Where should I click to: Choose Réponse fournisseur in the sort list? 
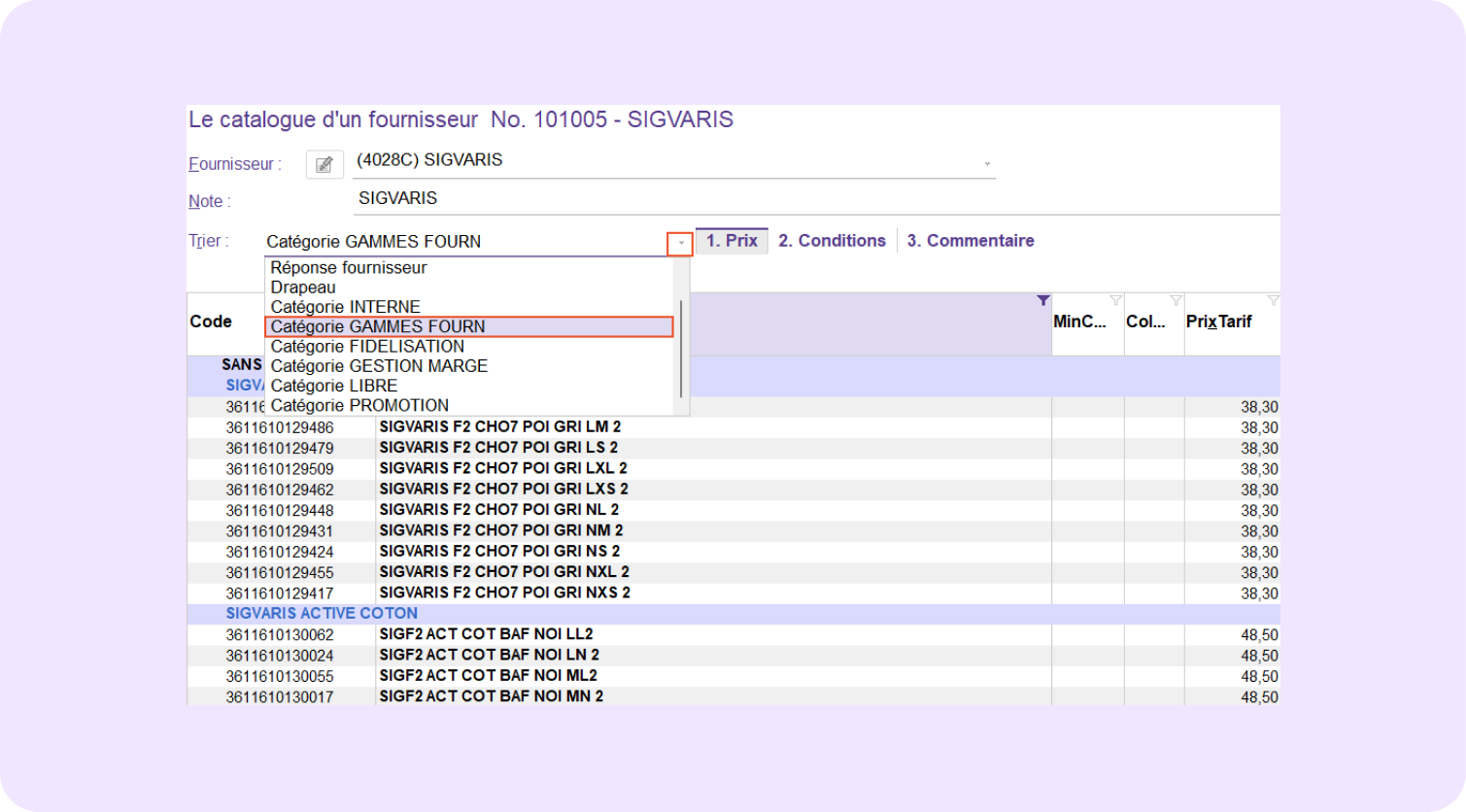[349, 268]
